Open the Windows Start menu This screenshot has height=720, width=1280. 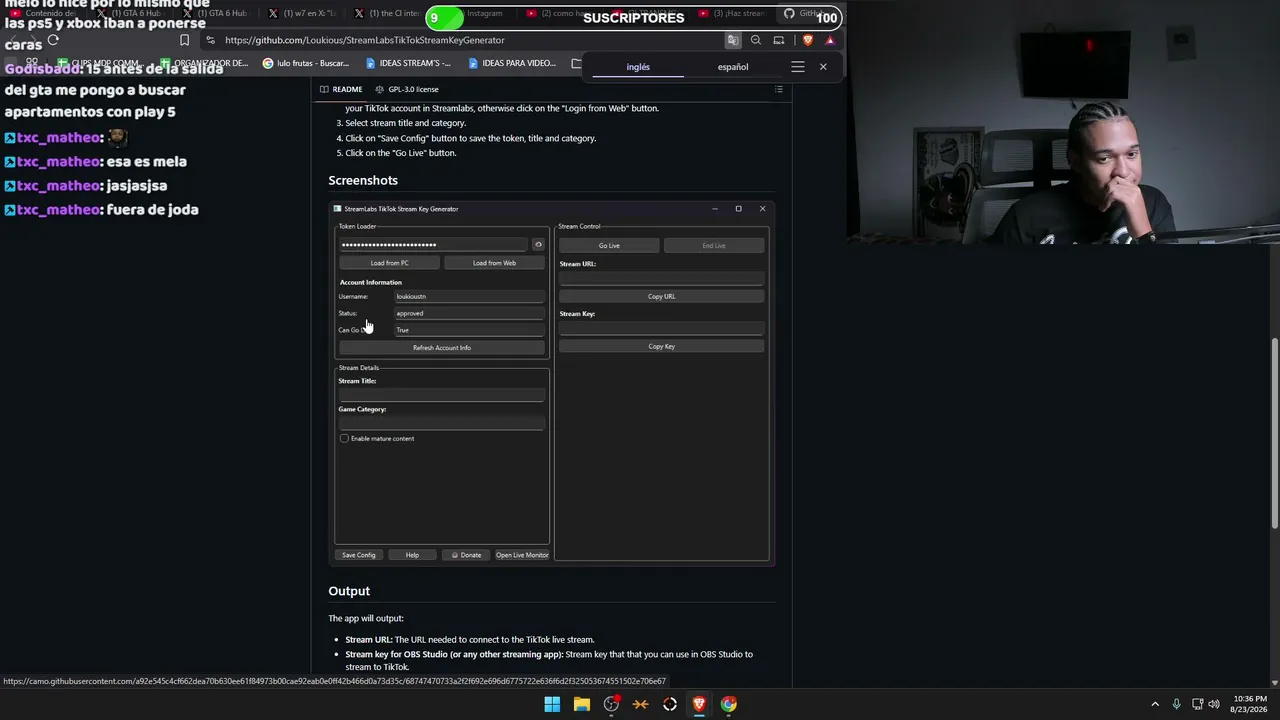pos(552,704)
